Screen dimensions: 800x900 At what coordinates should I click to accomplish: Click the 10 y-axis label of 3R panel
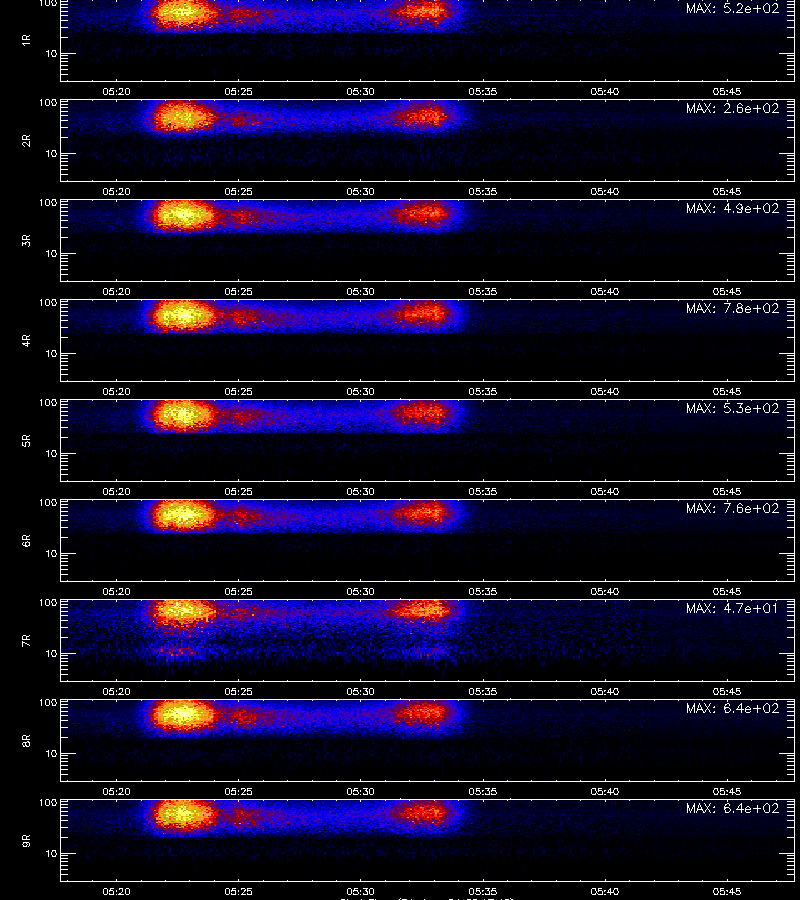coord(51,254)
